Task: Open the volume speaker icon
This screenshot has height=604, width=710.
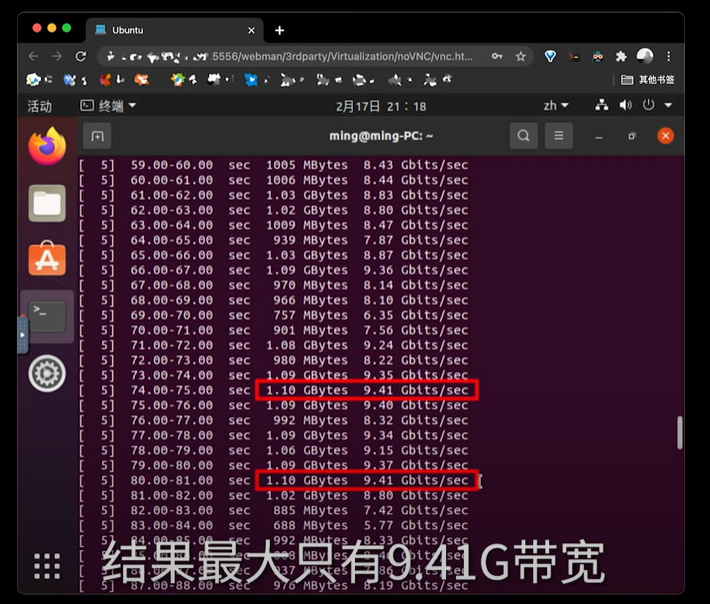Action: [x=625, y=105]
